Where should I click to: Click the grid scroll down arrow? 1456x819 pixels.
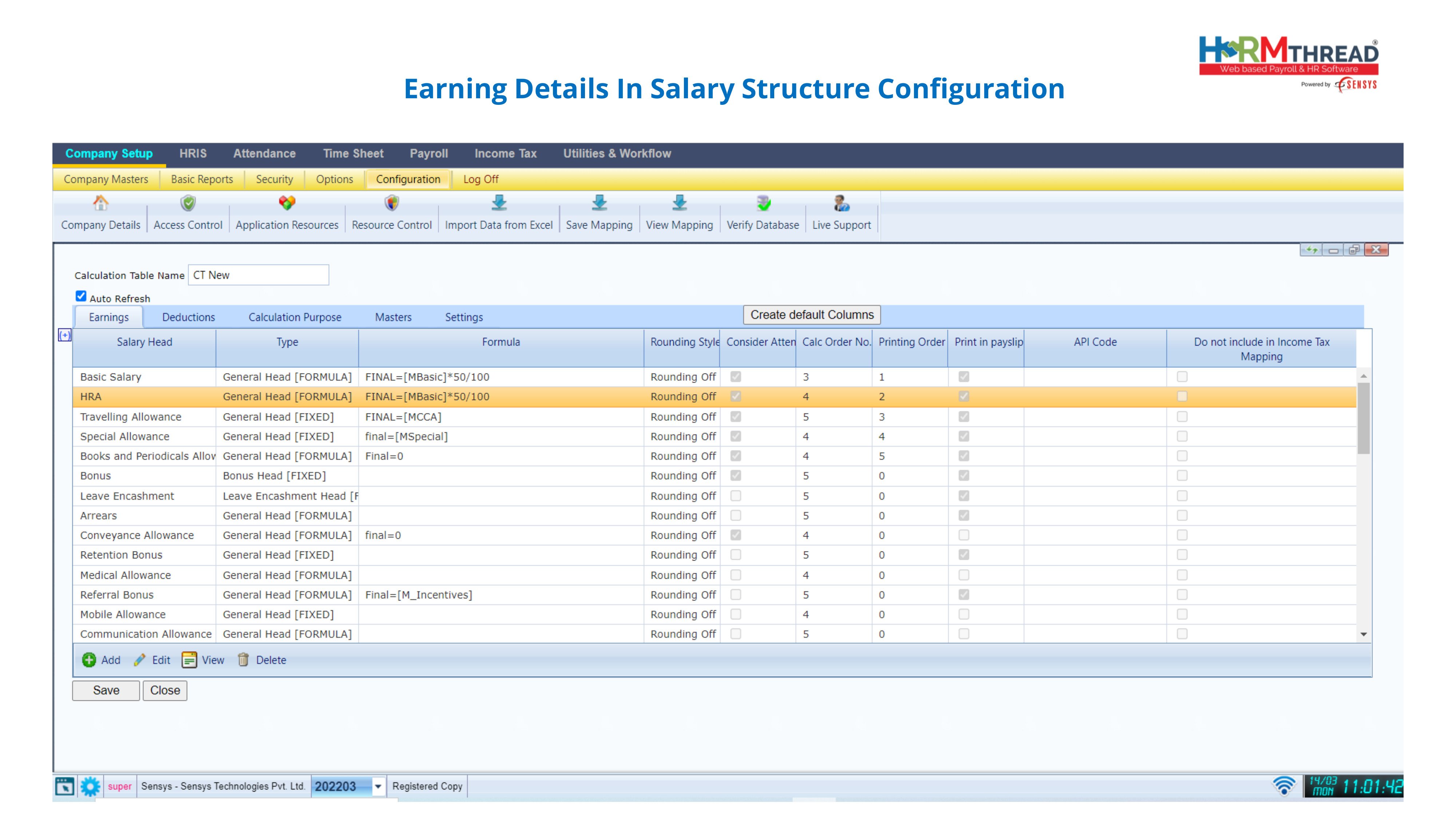[1363, 634]
